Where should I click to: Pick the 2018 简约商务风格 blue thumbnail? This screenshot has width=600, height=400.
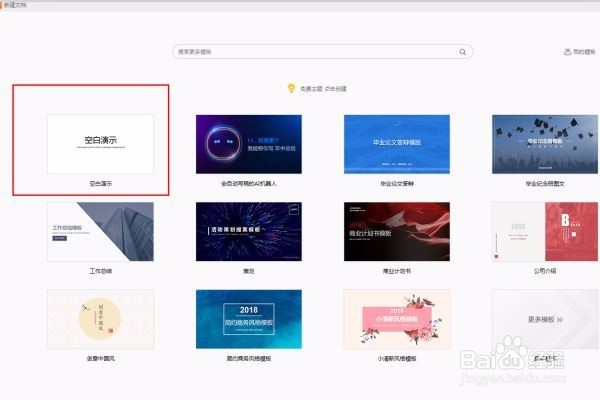(249, 319)
